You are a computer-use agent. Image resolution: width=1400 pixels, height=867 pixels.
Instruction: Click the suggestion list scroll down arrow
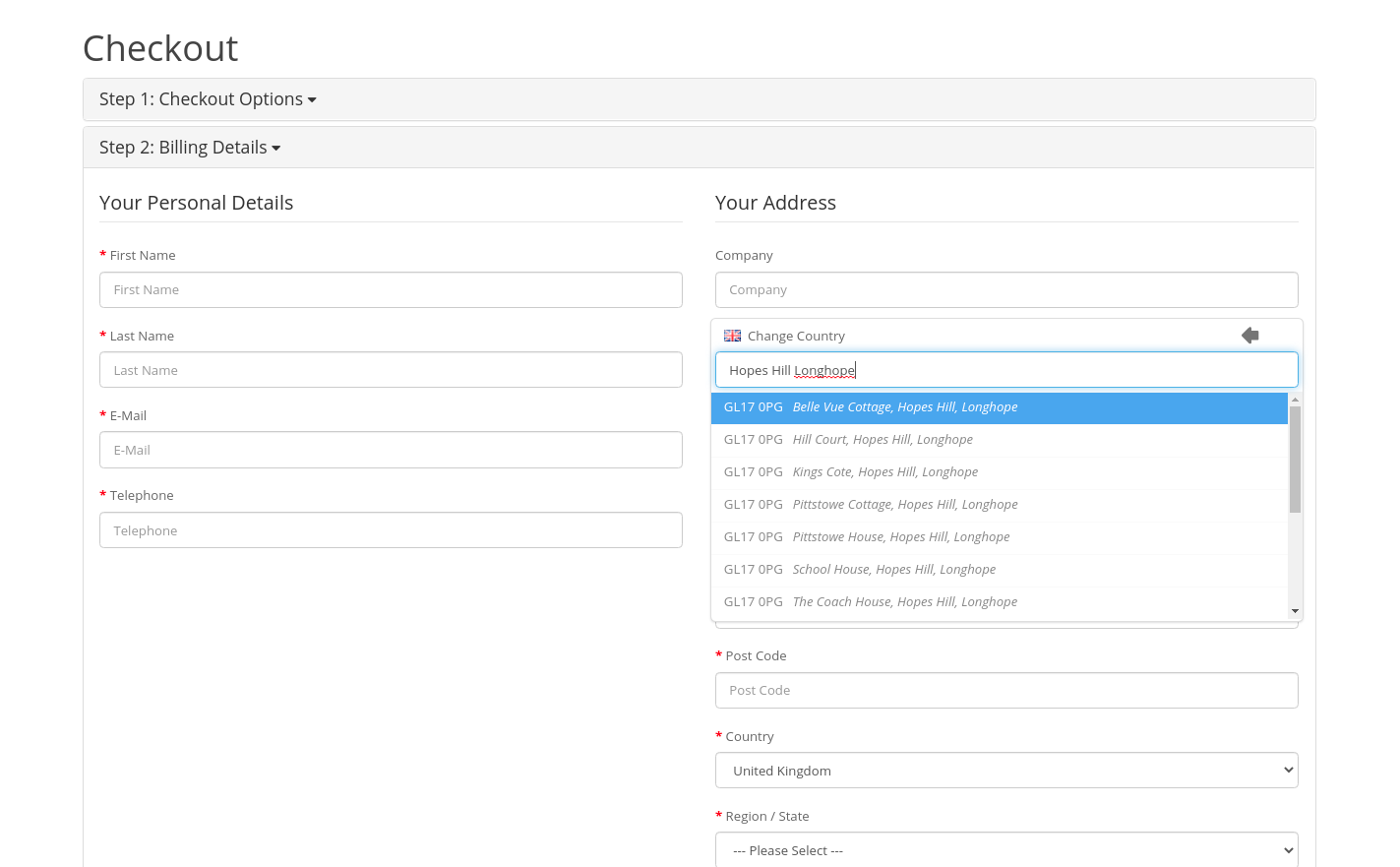tap(1295, 611)
